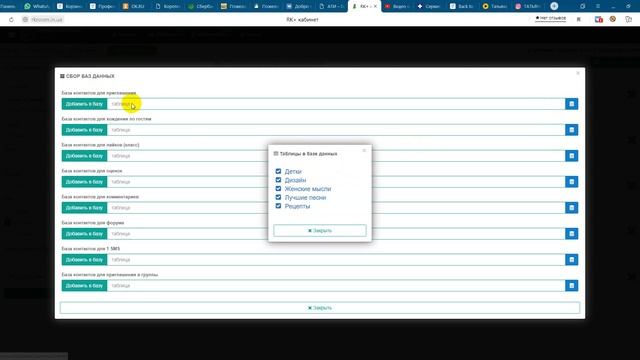Open the red-badged extension icon in browser toolbar
This screenshot has height=360, width=640.
pyautogui.click(x=598, y=19)
